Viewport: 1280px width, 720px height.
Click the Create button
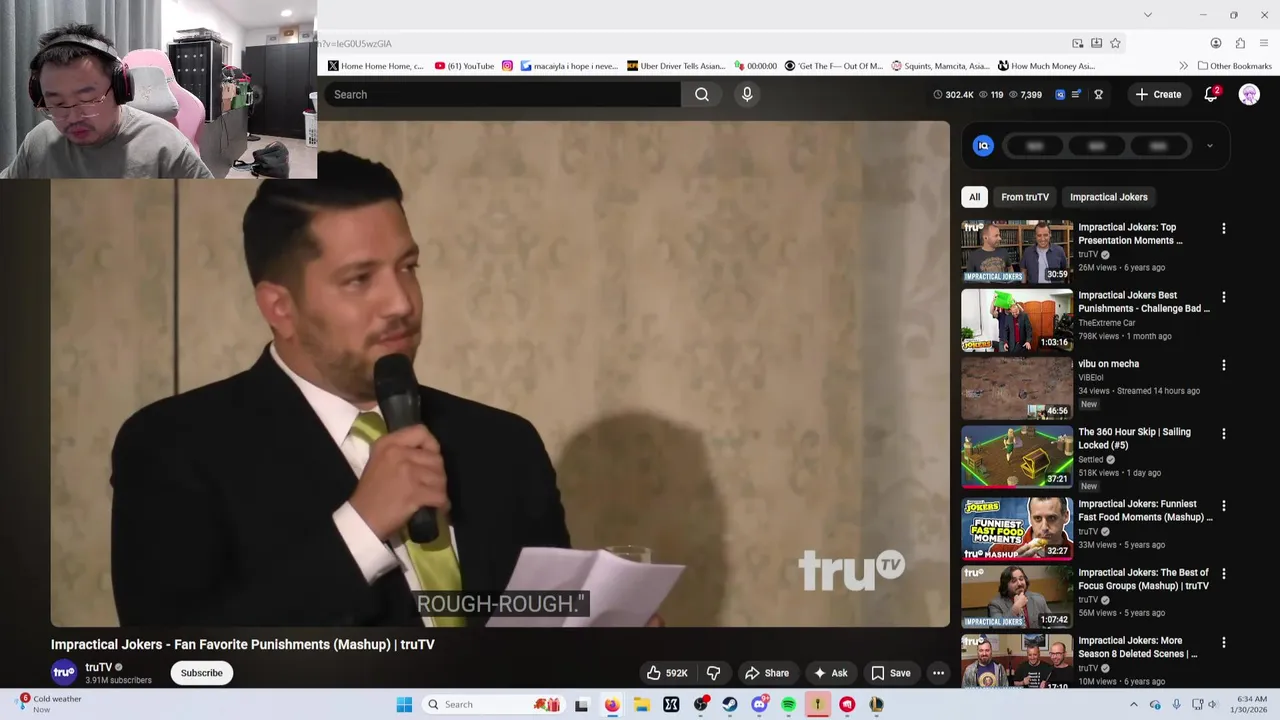tap(1158, 94)
